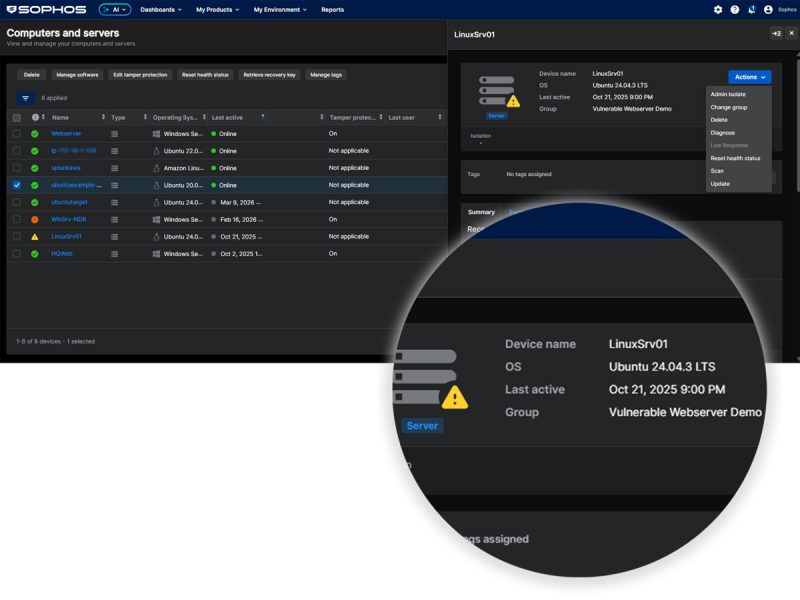The image size is (800, 600).
Task: Choose Reset health status in Actions menu
Action: [x=735, y=158]
